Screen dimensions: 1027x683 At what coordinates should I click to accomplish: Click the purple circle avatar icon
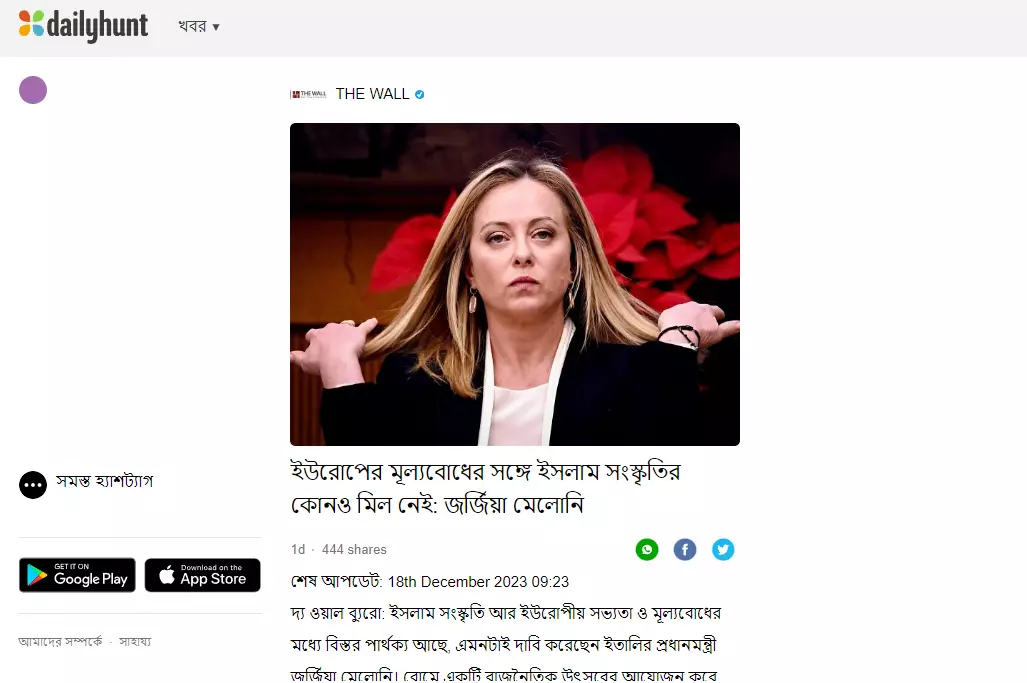(33, 90)
